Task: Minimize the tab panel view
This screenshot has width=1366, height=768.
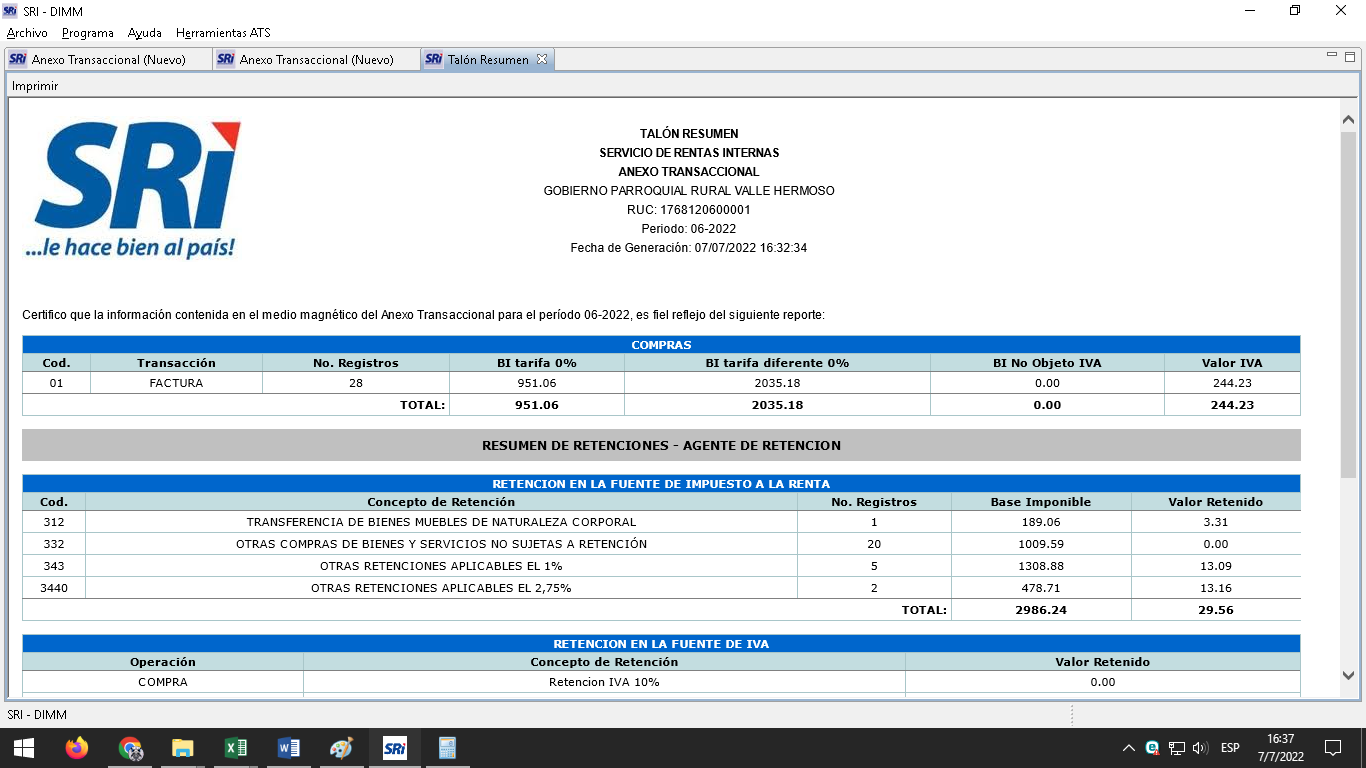Action: (1332, 55)
